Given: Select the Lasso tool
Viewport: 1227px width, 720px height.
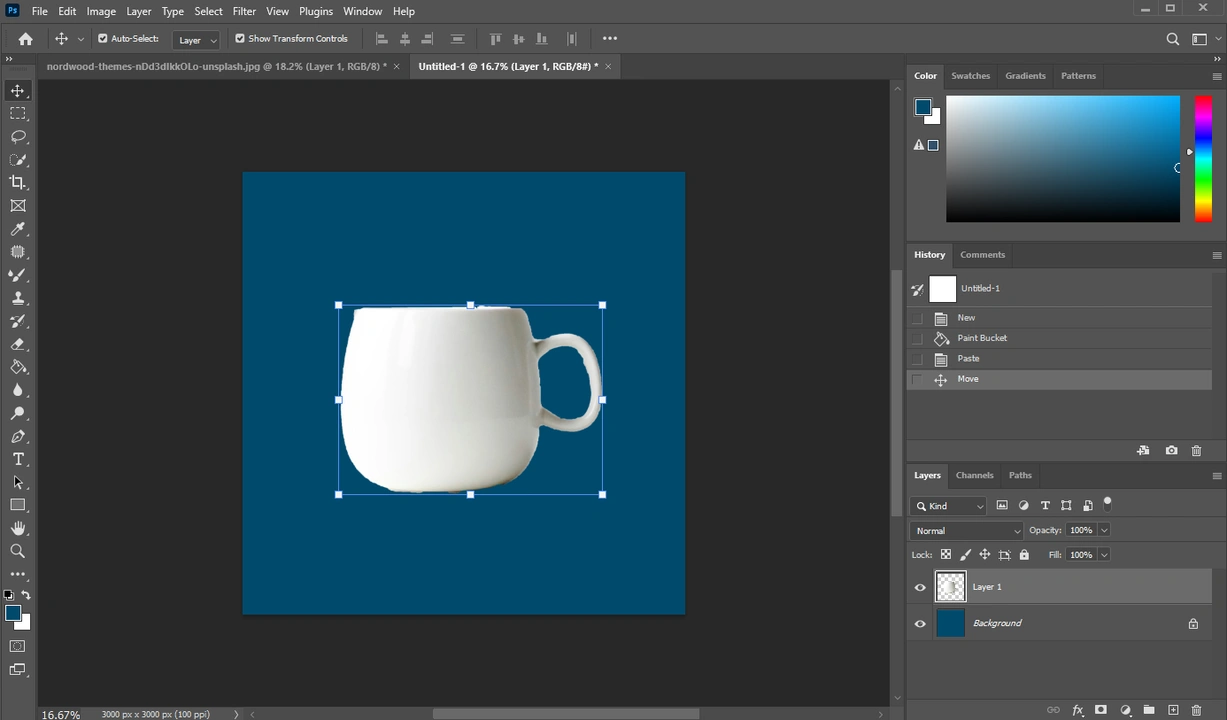Looking at the screenshot, I should [x=18, y=137].
